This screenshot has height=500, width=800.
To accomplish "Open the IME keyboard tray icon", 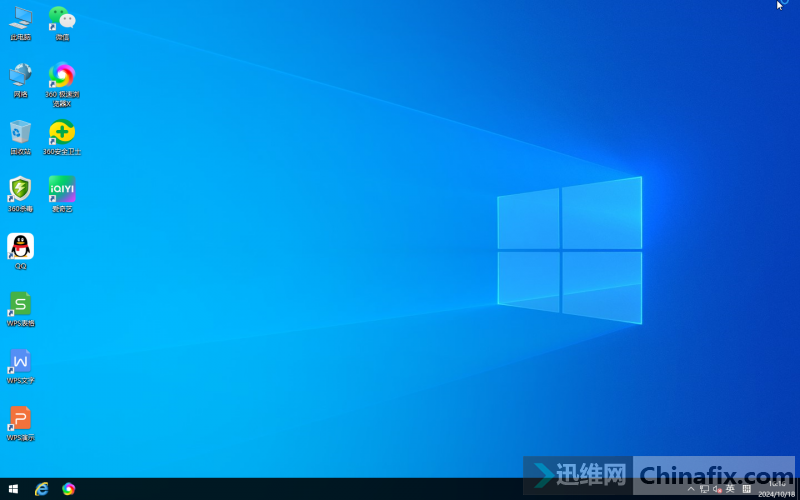I will click(746, 489).
